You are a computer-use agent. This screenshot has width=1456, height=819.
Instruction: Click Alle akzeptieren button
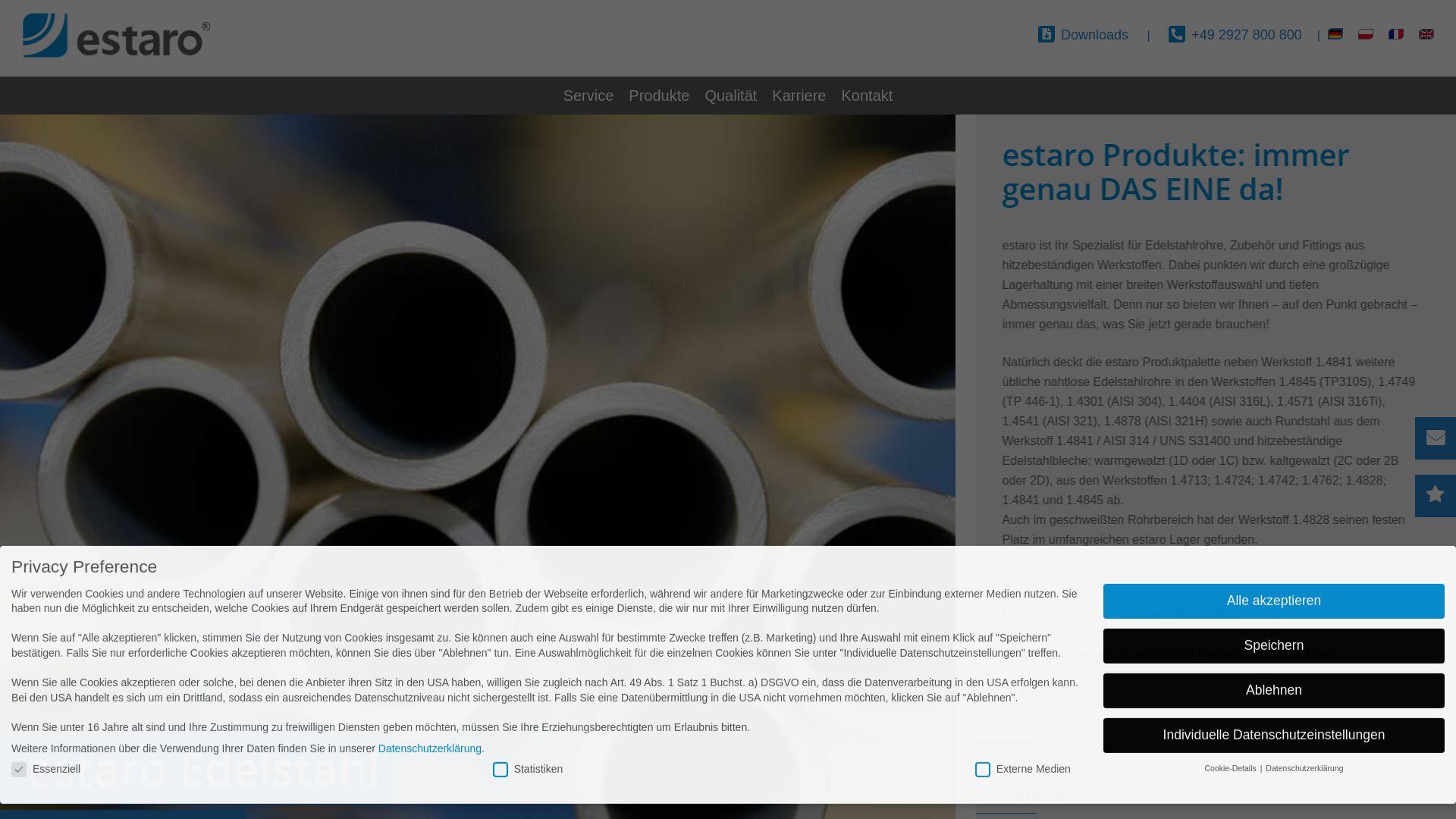[x=1273, y=601]
